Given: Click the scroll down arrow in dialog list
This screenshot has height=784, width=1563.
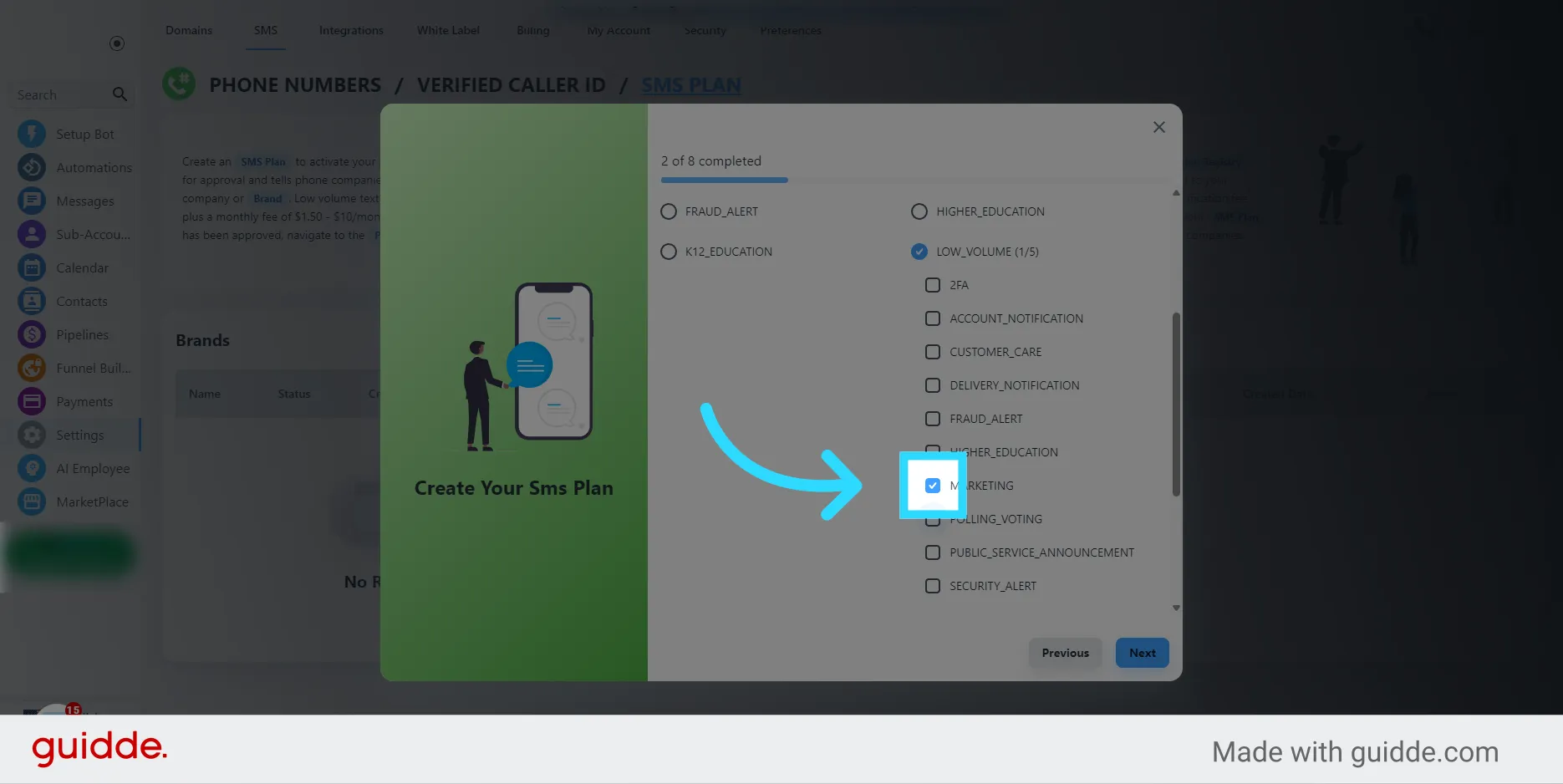Looking at the screenshot, I should (x=1176, y=608).
